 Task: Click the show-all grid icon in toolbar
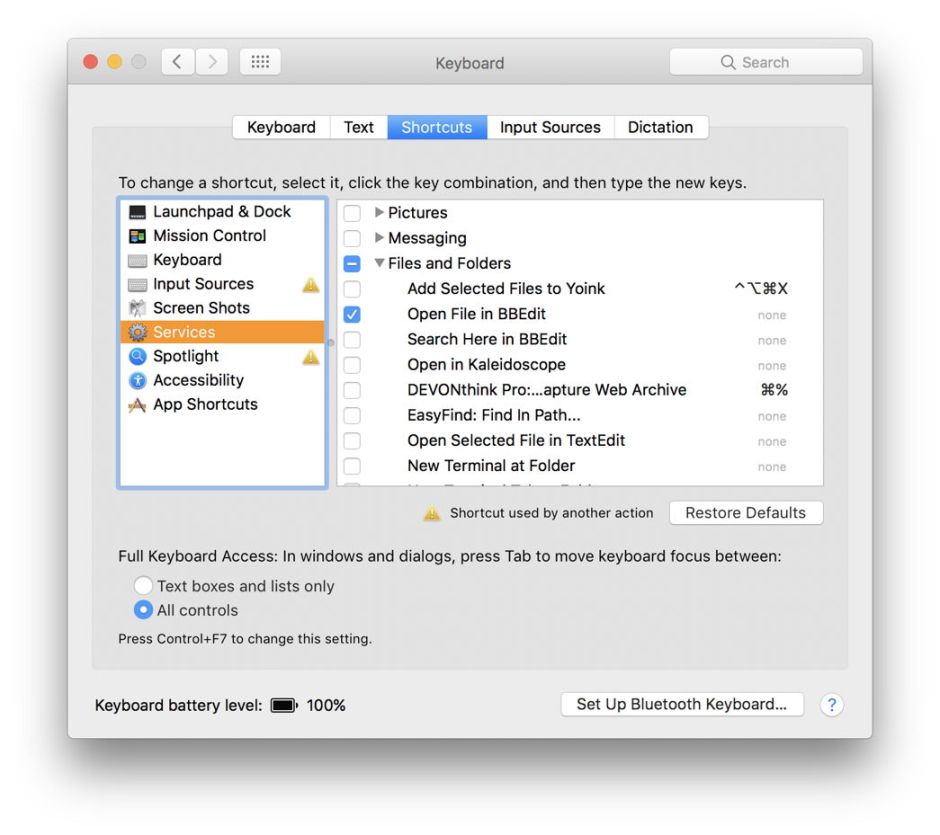click(260, 62)
